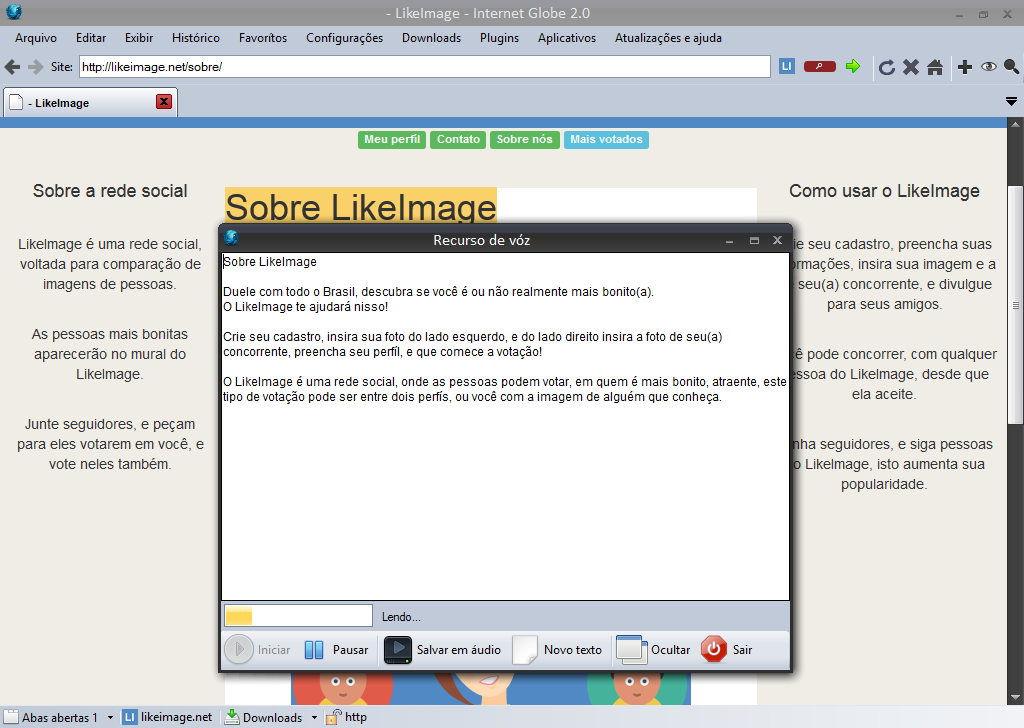Image resolution: width=1024 pixels, height=728 pixels.
Task: Open the Favoritos menu
Action: tap(262, 38)
